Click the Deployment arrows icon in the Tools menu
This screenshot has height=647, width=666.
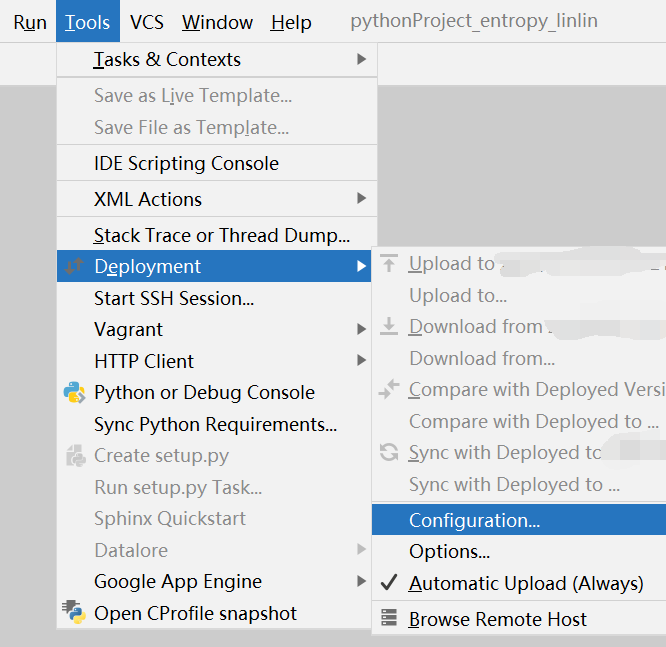click(74, 266)
